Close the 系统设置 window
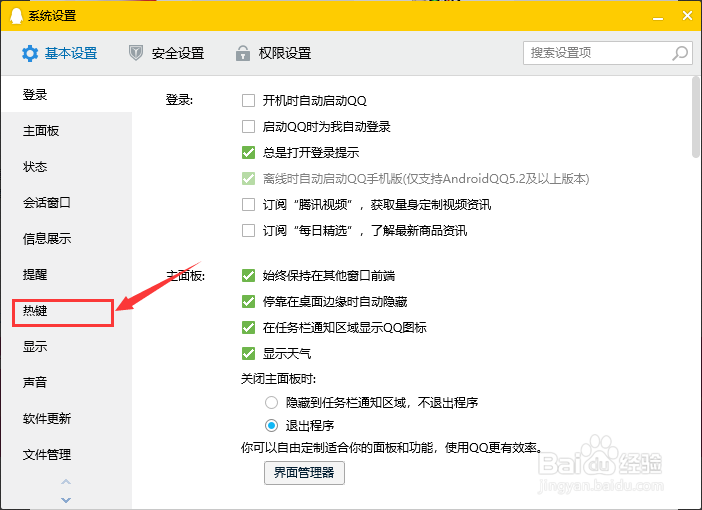This screenshot has width=702, height=510. point(687,16)
